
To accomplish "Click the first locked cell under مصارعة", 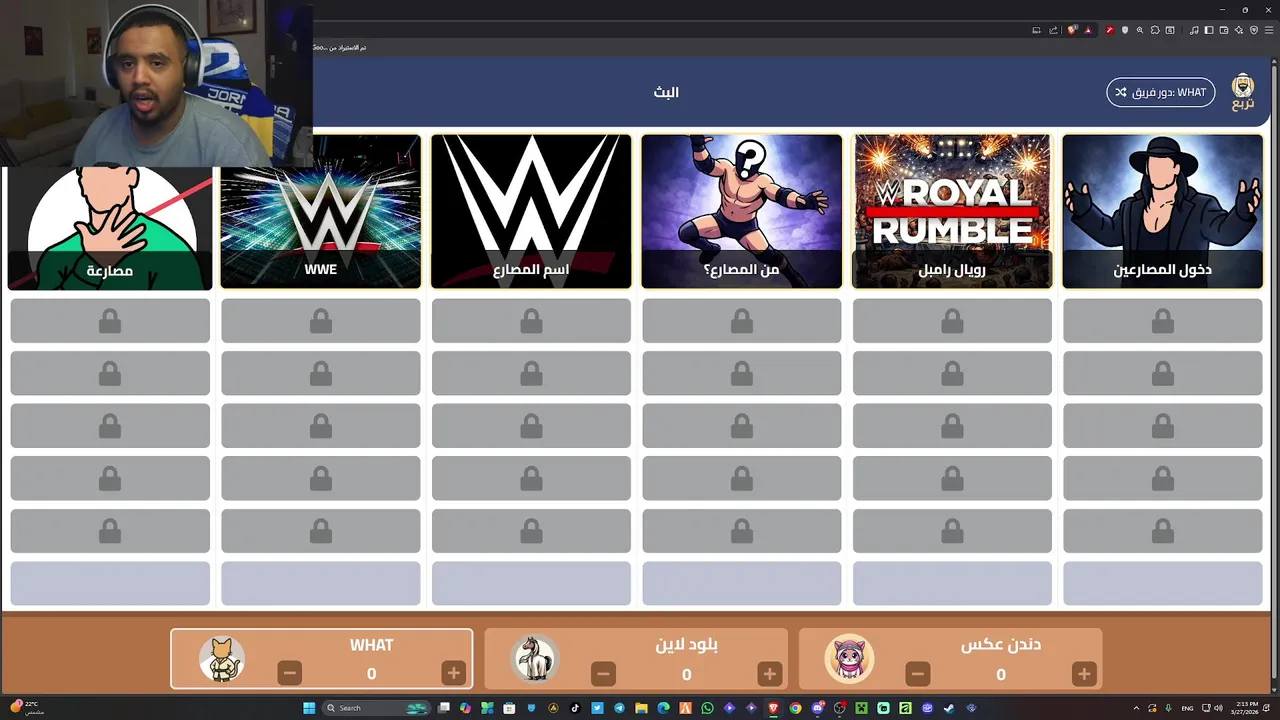I will pyautogui.click(x=110, y=321).
